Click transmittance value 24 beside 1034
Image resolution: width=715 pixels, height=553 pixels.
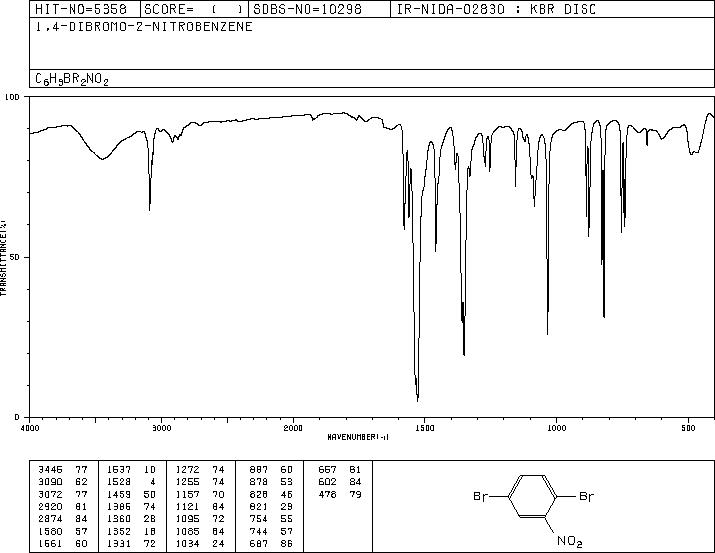coord(218,544)
